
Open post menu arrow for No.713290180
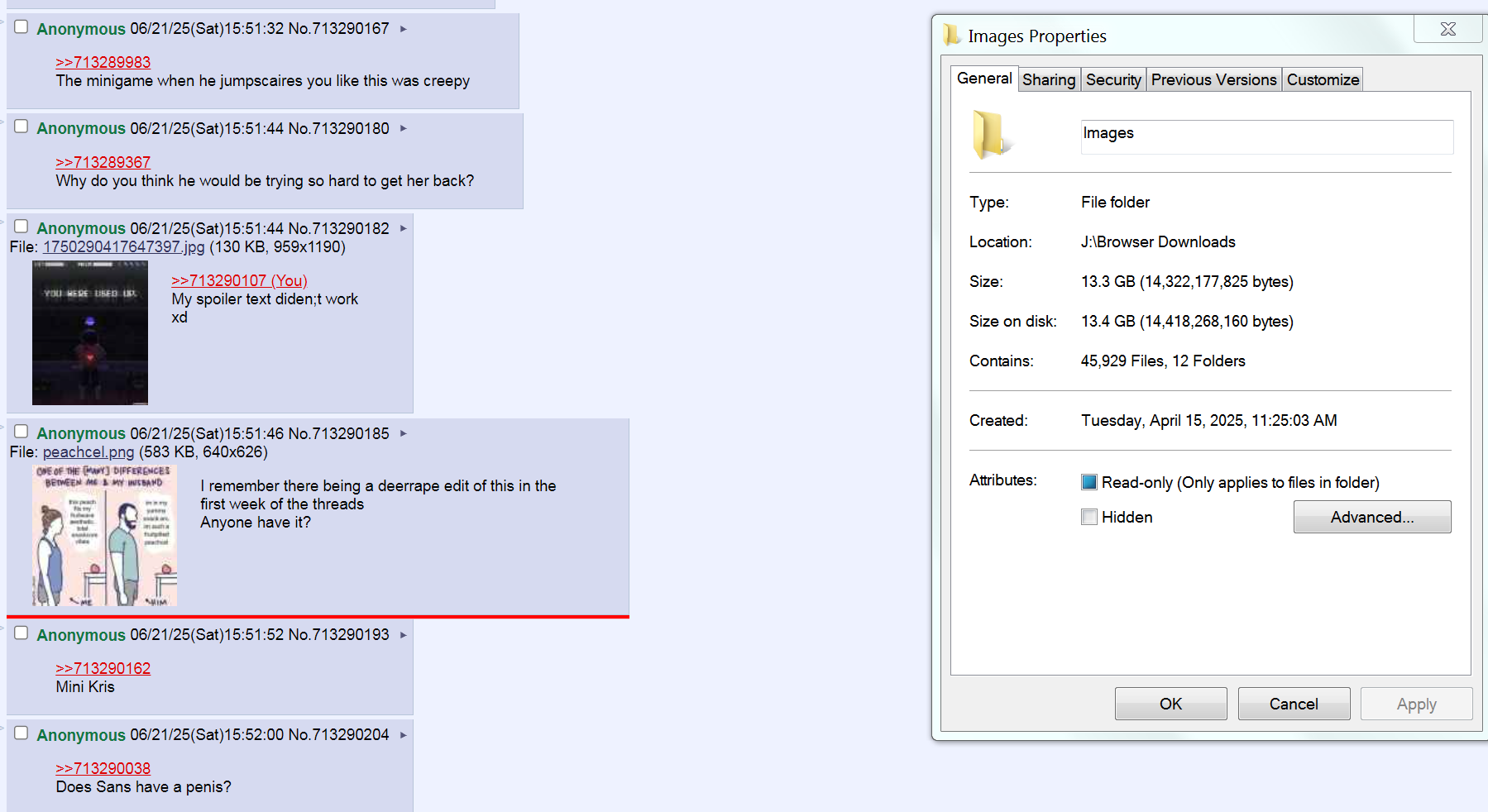[x=404, y=128]
